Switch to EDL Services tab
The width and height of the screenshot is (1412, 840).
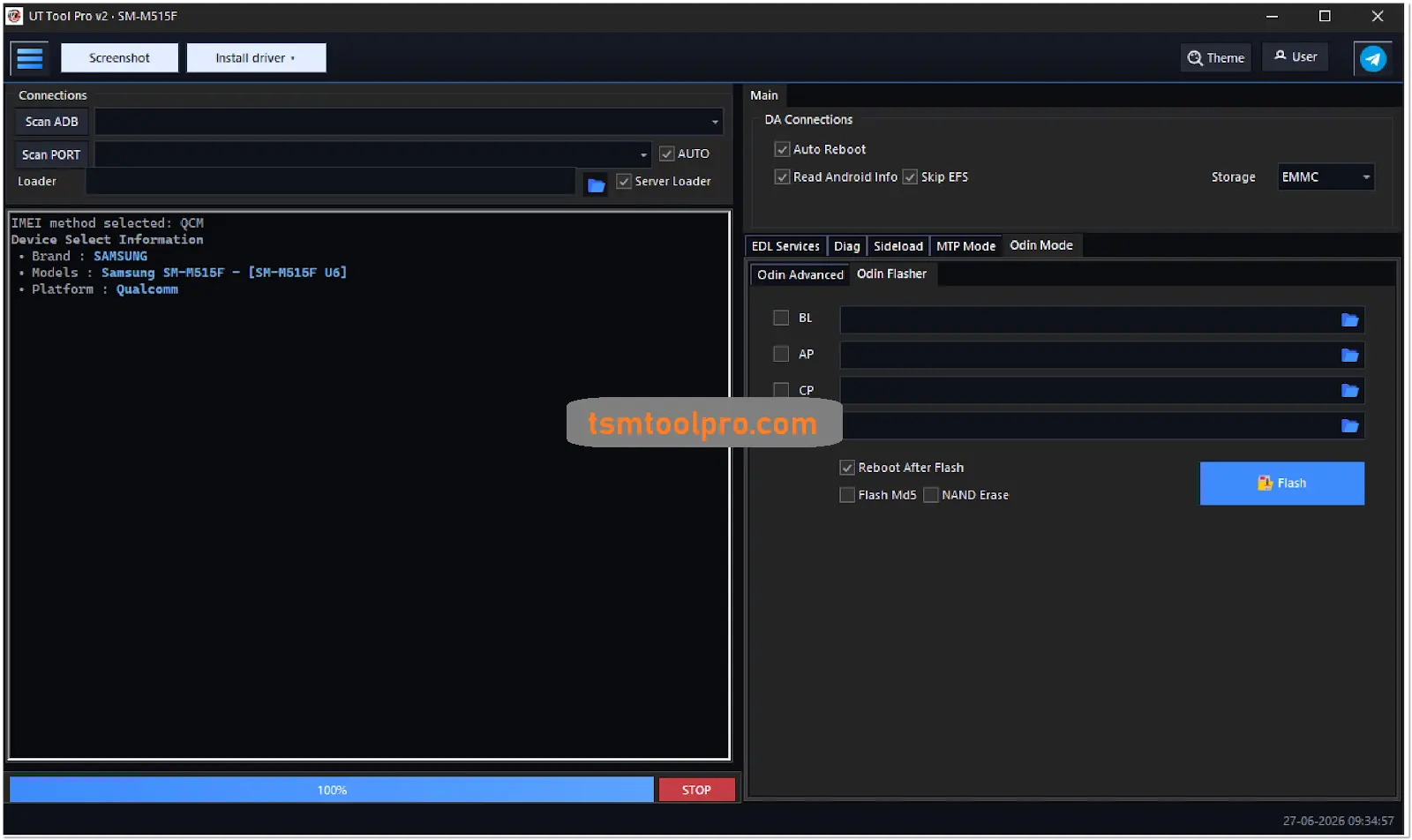pyautogui.click(x=785, y=246)
